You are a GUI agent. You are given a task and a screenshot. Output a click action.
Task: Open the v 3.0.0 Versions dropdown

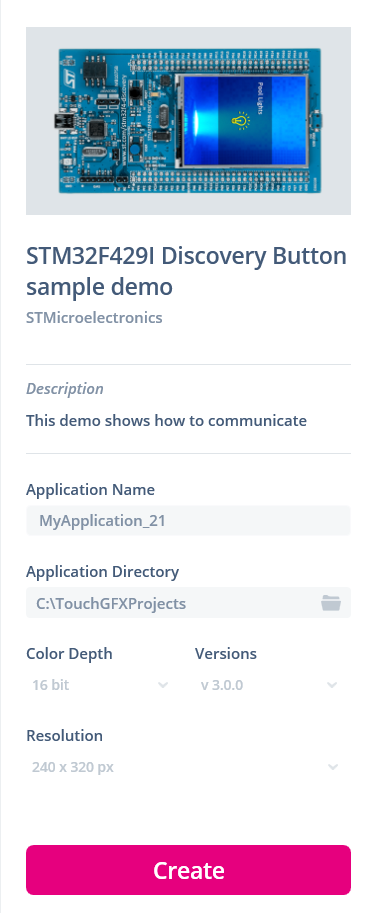coord(269,685)
